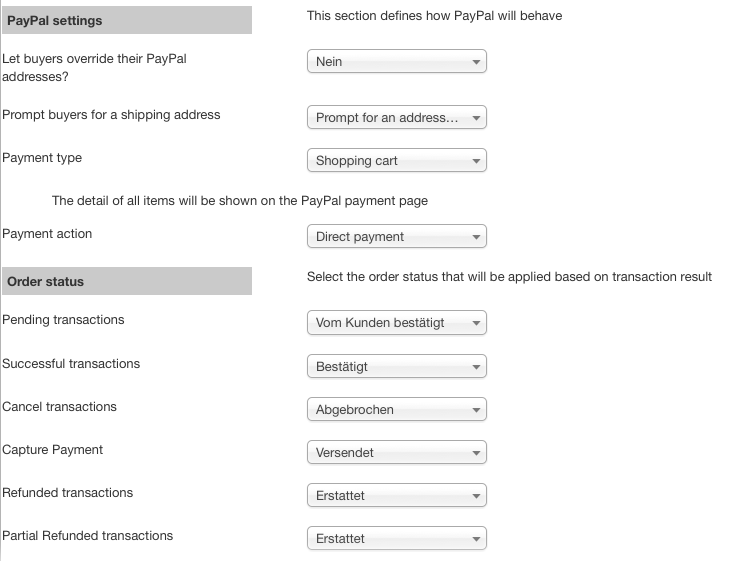The height and width of the screenshot is (561, 731).
Task: Expand the Successful transactions 'Bestätigt' dropdown
Action: coord(396,367)
